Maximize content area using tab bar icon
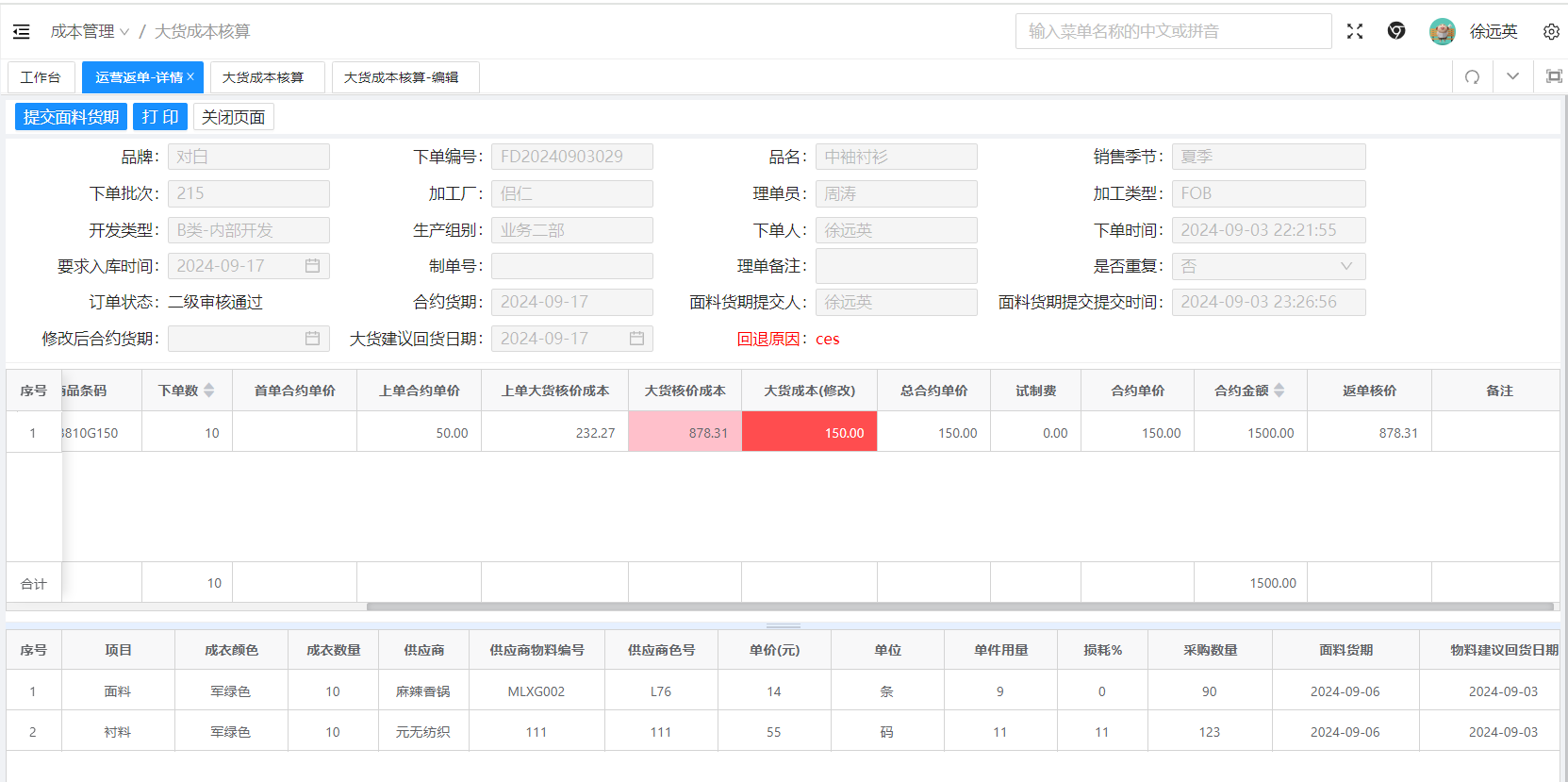The height and width of the screenshot is (782, 1568). [x=1554, y=77]
